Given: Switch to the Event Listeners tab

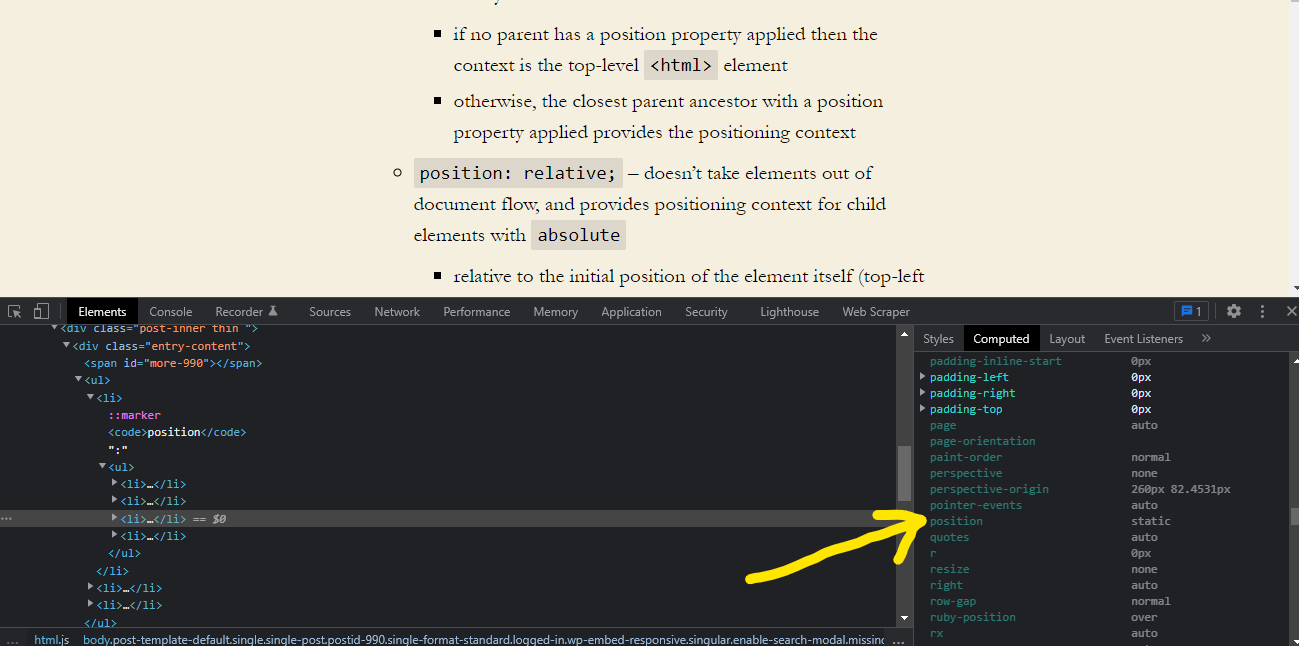Looking at the screenshot, I should tap(1143, 338).
